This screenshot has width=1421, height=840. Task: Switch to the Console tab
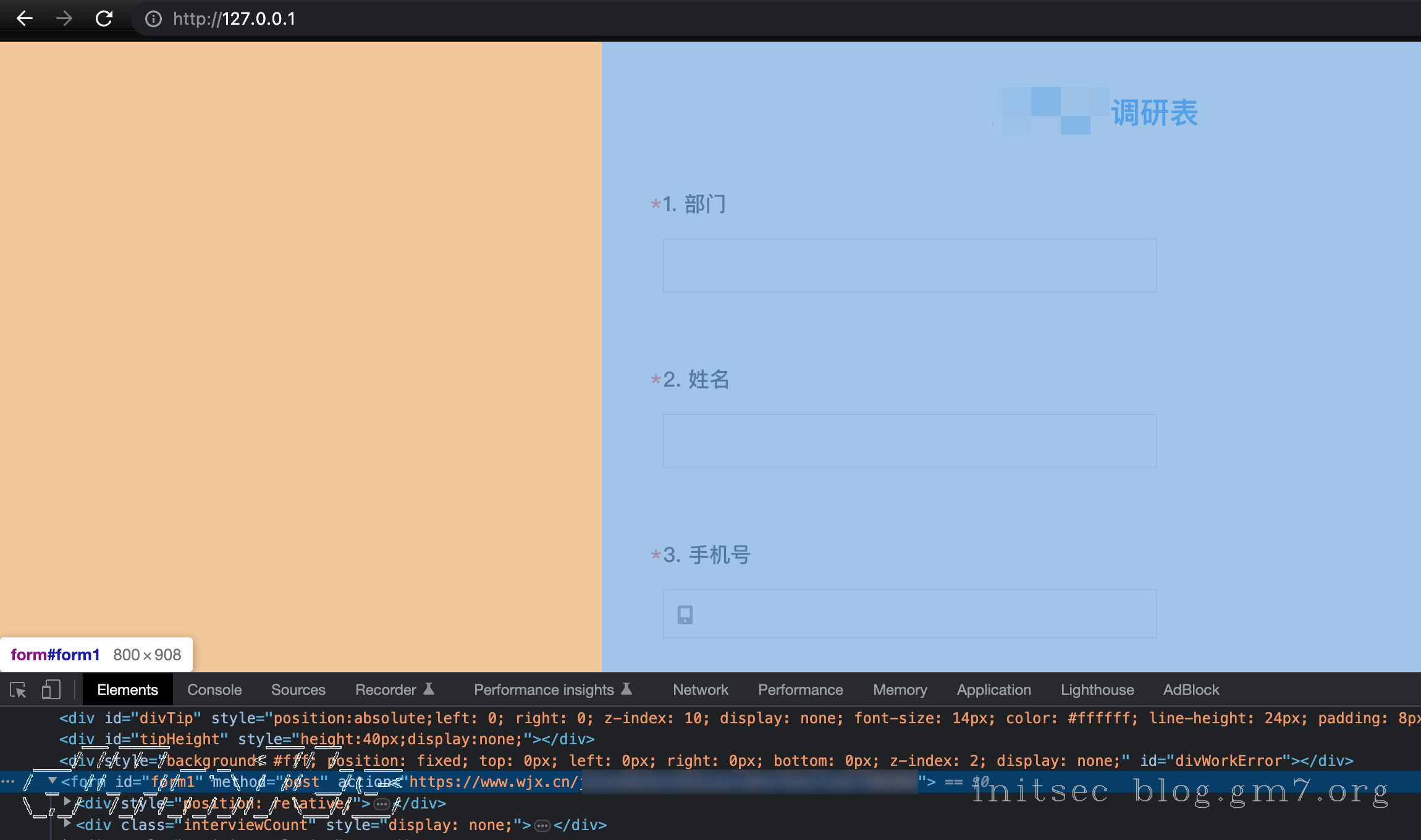pos(214,690)
